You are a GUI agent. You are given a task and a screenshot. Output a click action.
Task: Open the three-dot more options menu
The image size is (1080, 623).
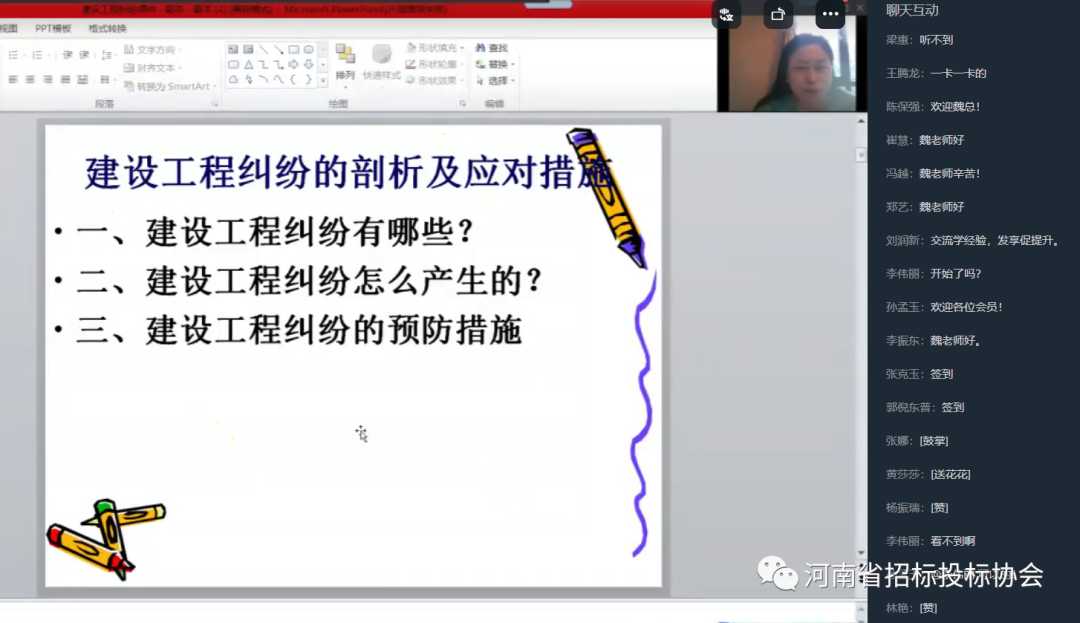pyautogui.click(x=830, y=14)
